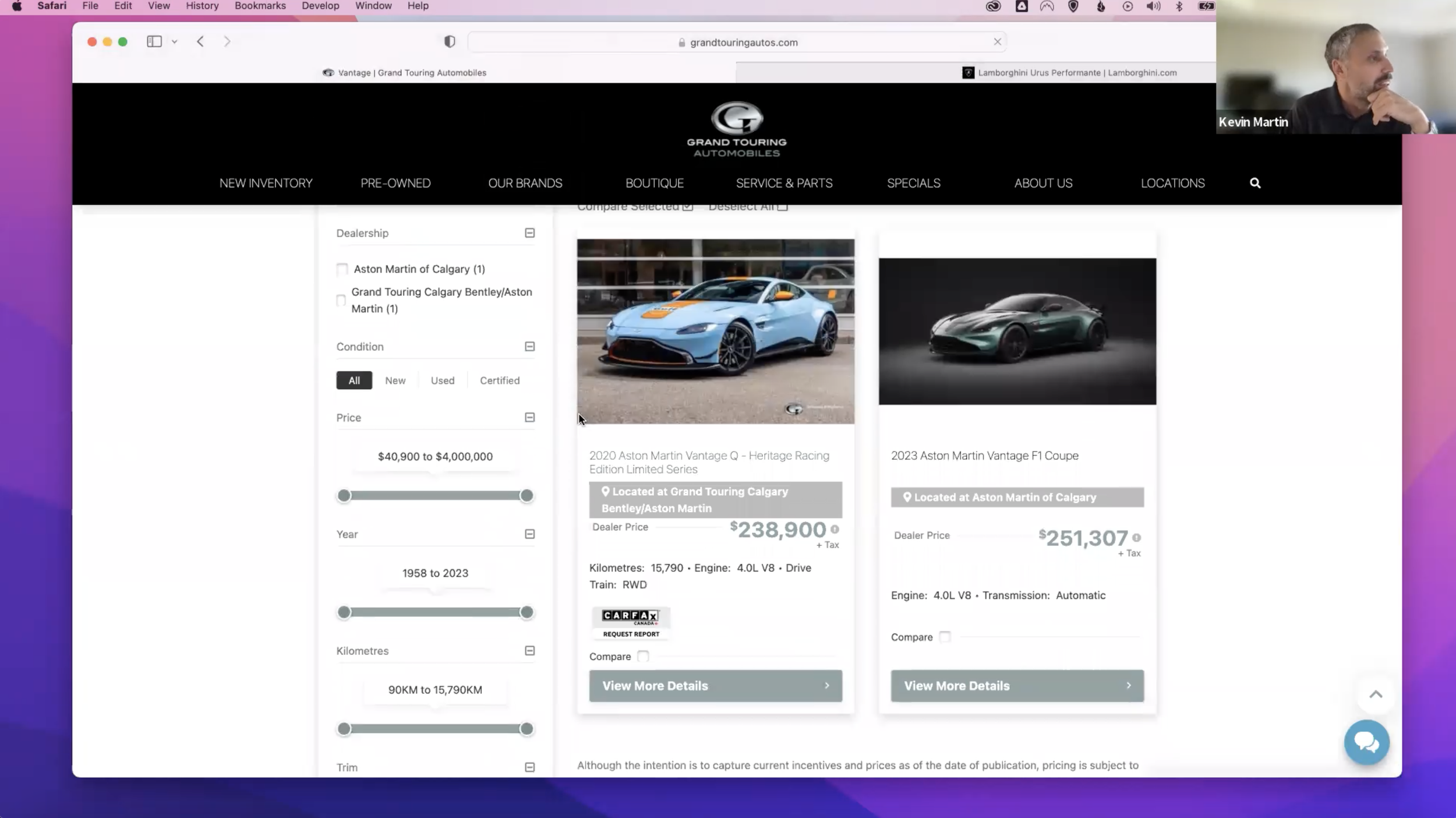The image size is (1456, 818).
Task: Click the Grand Touring Automobiles logo
Action: pos(736,129)
